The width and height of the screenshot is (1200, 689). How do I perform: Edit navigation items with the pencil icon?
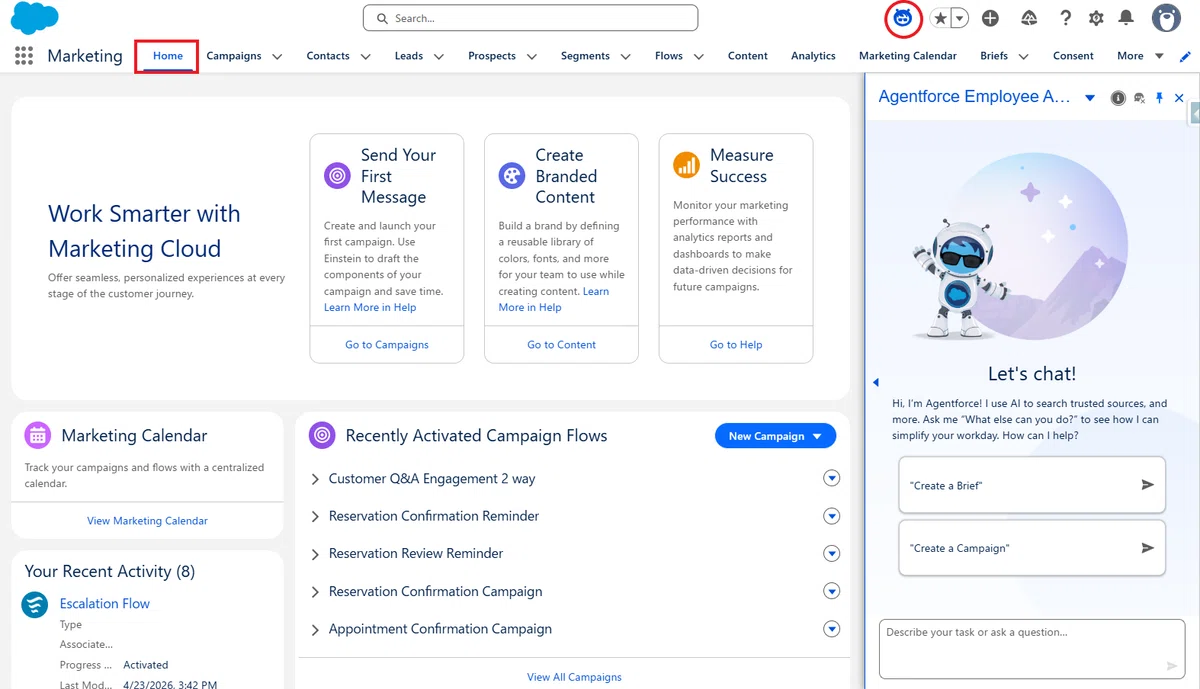[x=1187, y=56]
